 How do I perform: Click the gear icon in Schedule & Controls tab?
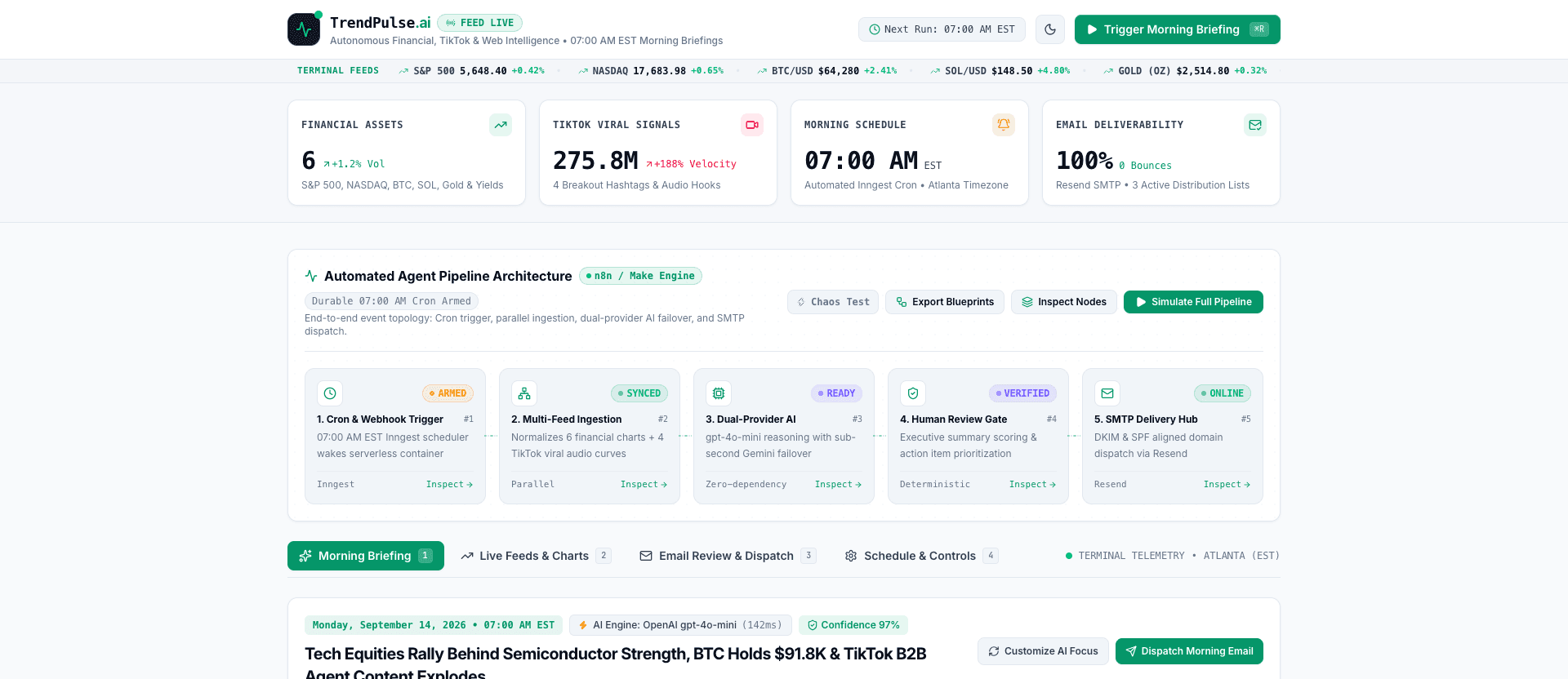pos(851,556)
